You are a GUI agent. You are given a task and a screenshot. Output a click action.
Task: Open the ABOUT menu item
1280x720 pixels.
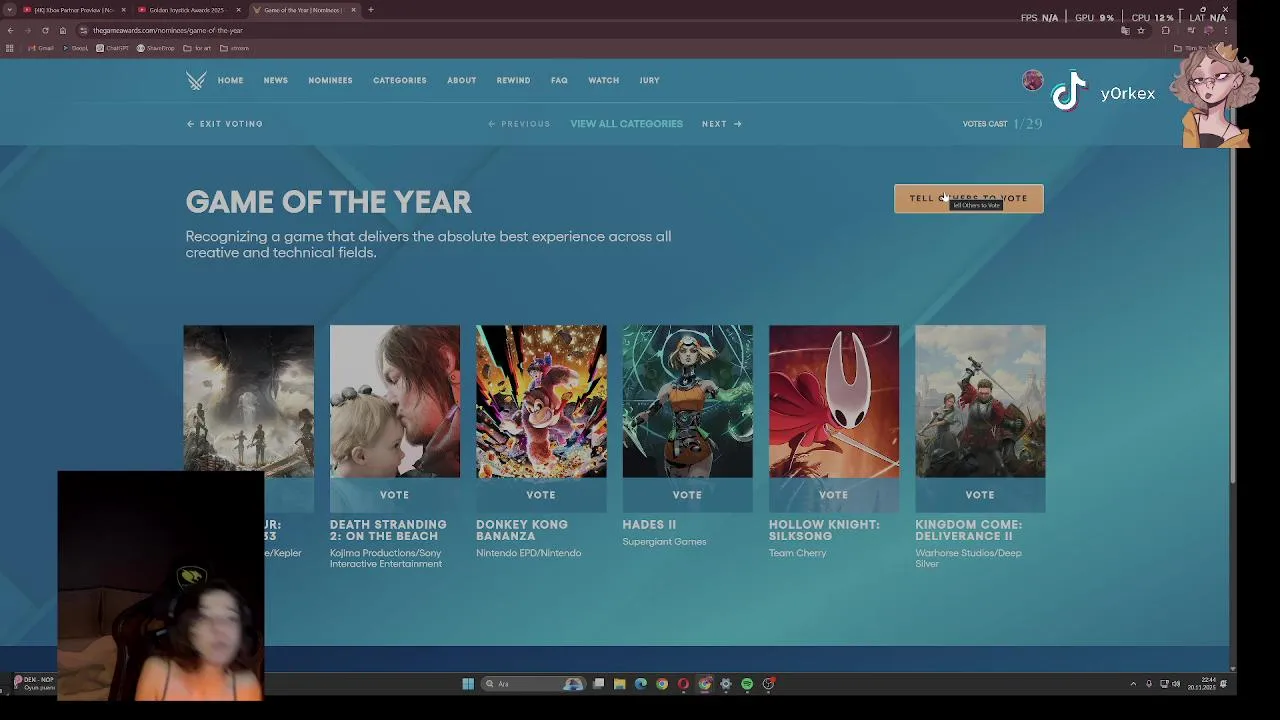[461, 80]
